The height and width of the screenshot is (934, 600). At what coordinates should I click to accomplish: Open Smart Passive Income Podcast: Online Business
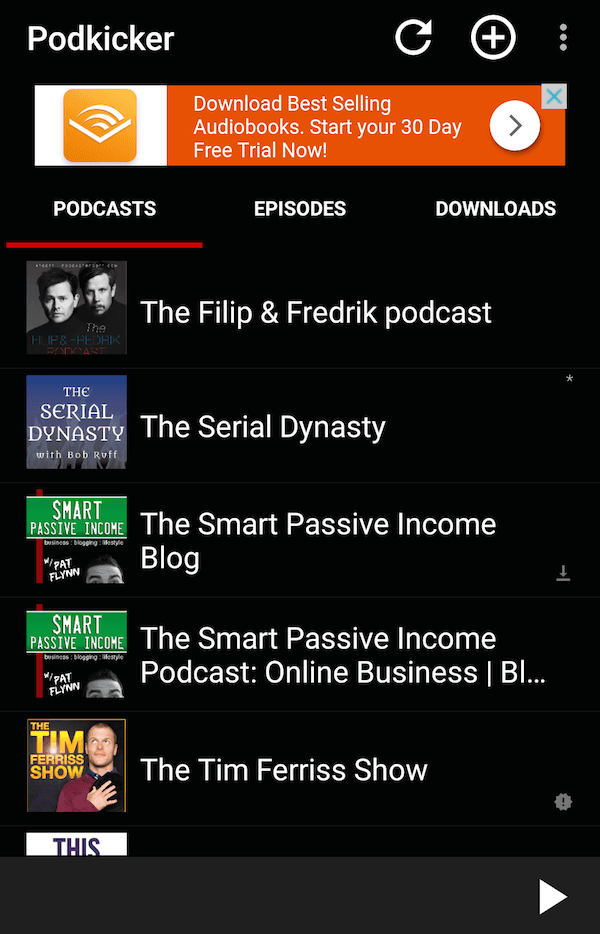300,655
